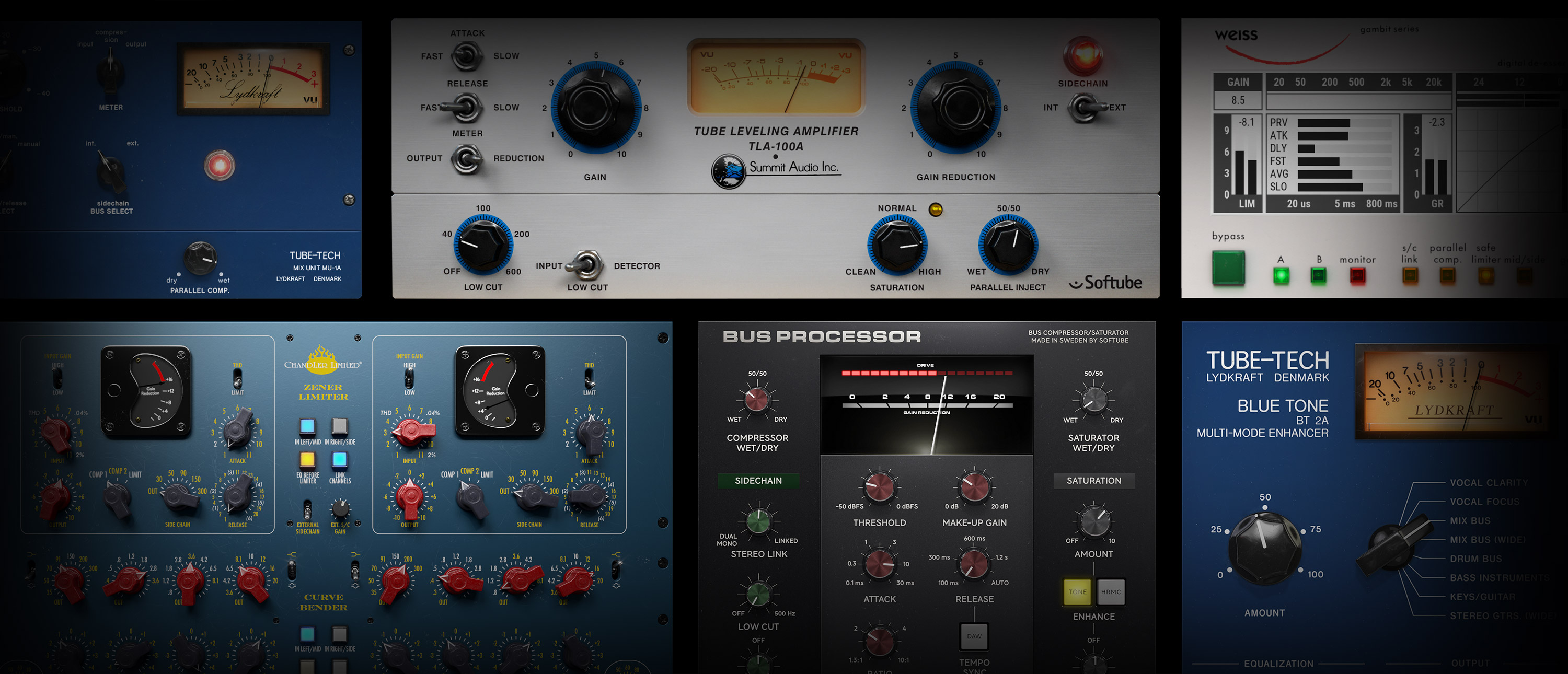
Task: Click the SATURATION section header in Bus Processor
Action: coord(1093,481)
